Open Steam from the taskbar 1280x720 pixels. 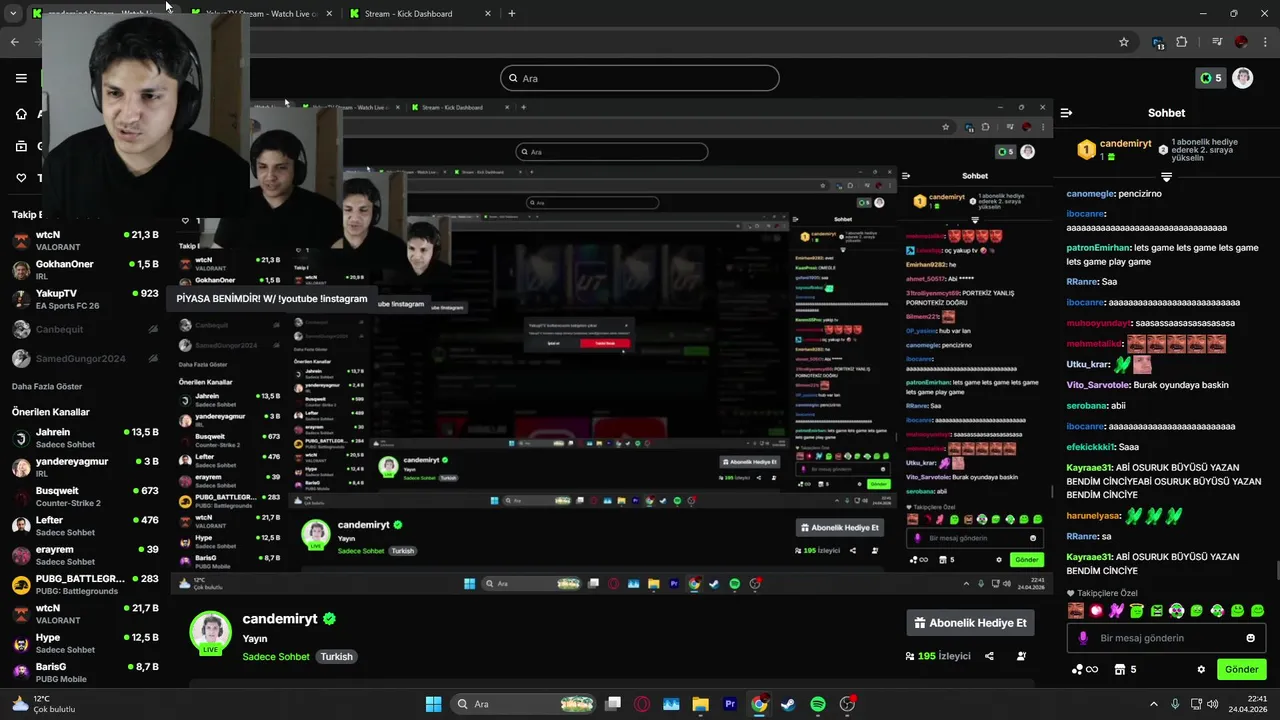coord(788,704)
